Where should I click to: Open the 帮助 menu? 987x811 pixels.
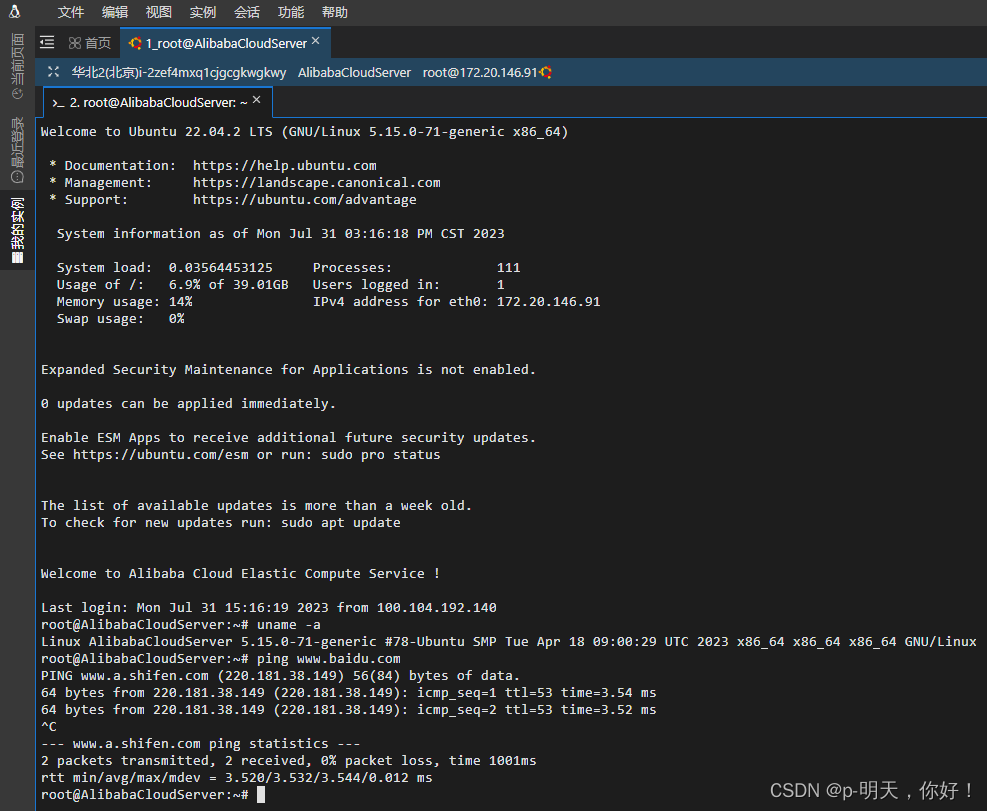coord(335,12)
